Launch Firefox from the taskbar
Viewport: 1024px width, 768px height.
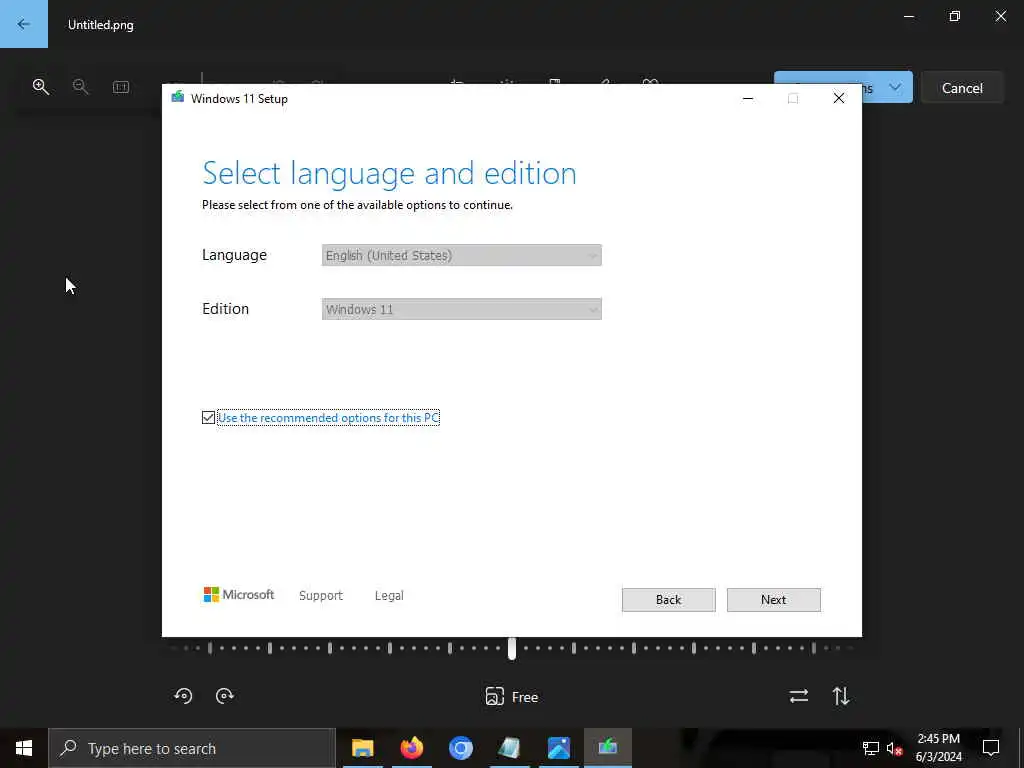[411, 748]
